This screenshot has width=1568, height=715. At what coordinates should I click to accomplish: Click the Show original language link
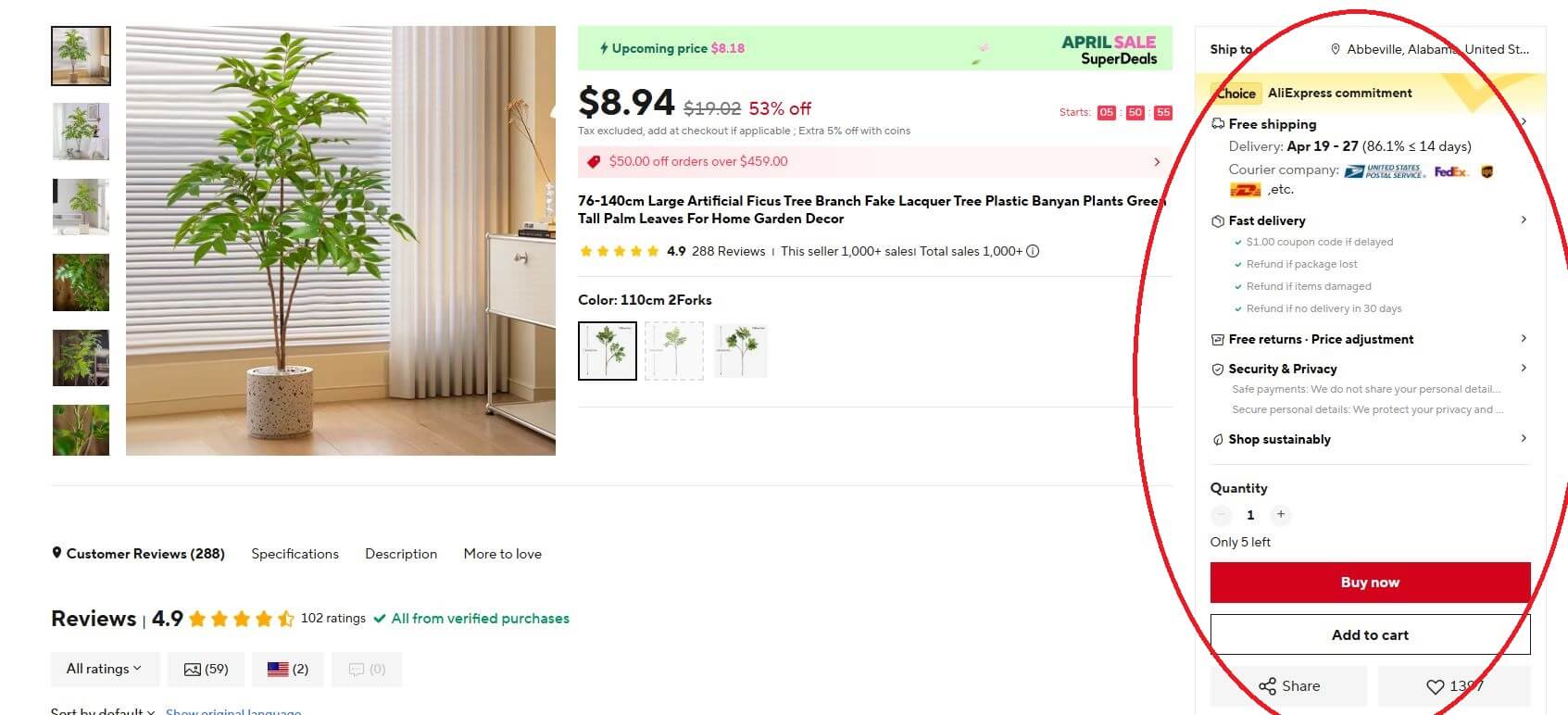[x=232, y=711]
